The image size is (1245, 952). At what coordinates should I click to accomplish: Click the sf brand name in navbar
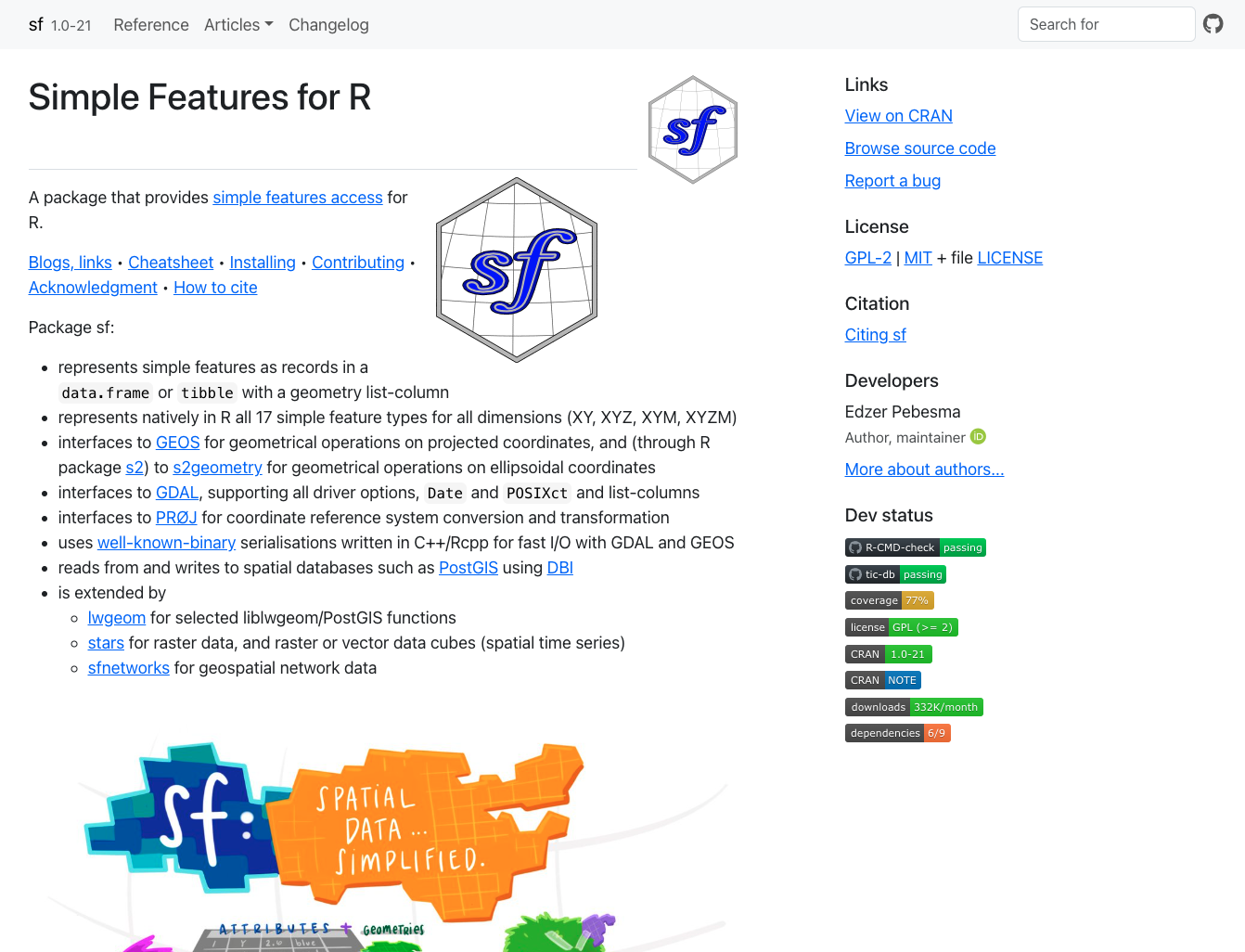point(36,25)
